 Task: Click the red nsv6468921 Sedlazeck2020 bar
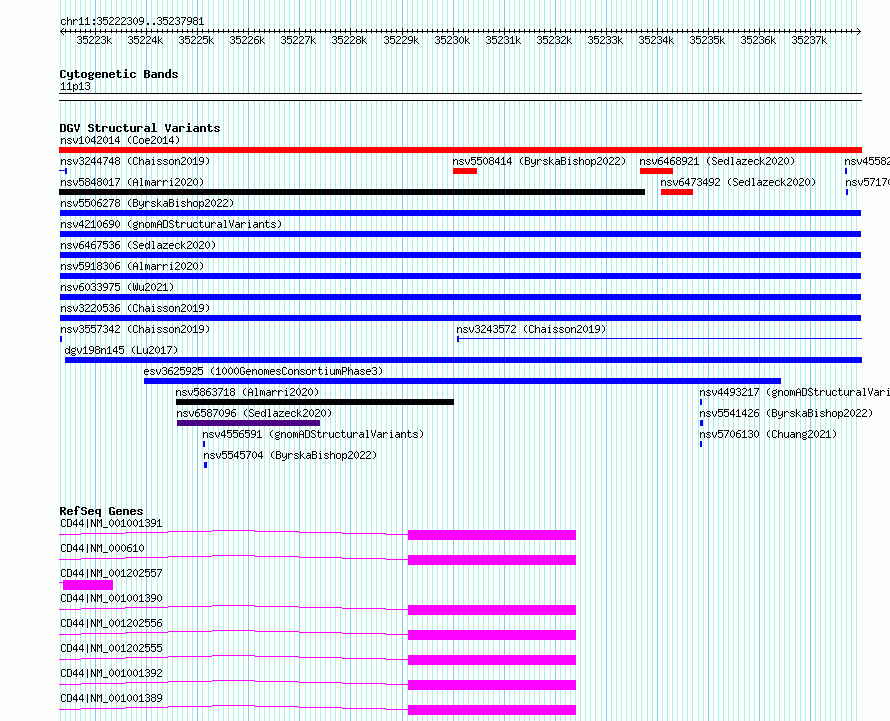click(656, 171)
